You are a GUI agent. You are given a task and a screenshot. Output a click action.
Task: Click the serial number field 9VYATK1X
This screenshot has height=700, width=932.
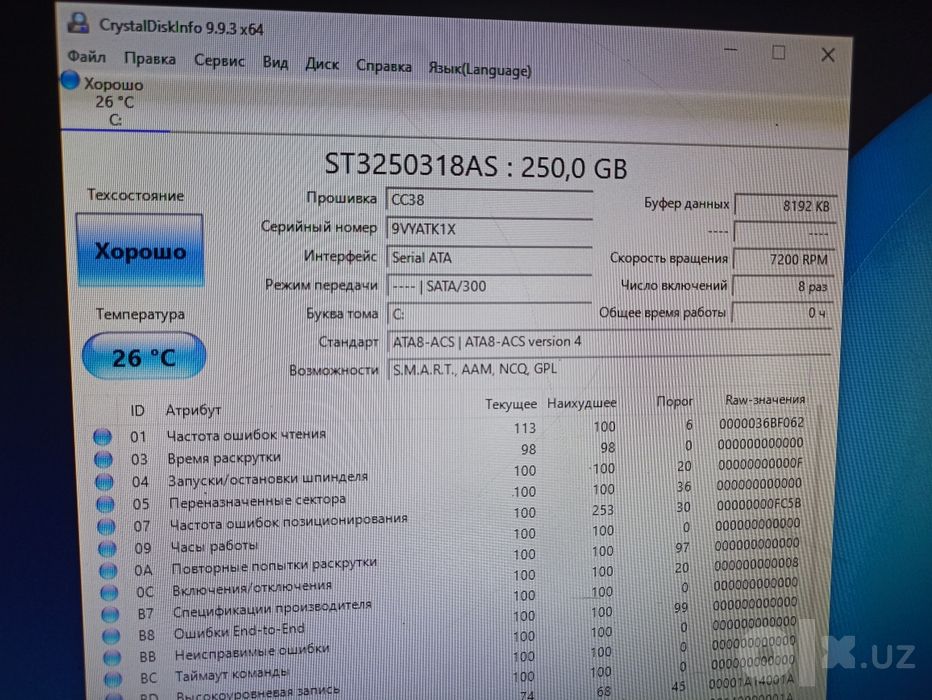pos(489,229)
